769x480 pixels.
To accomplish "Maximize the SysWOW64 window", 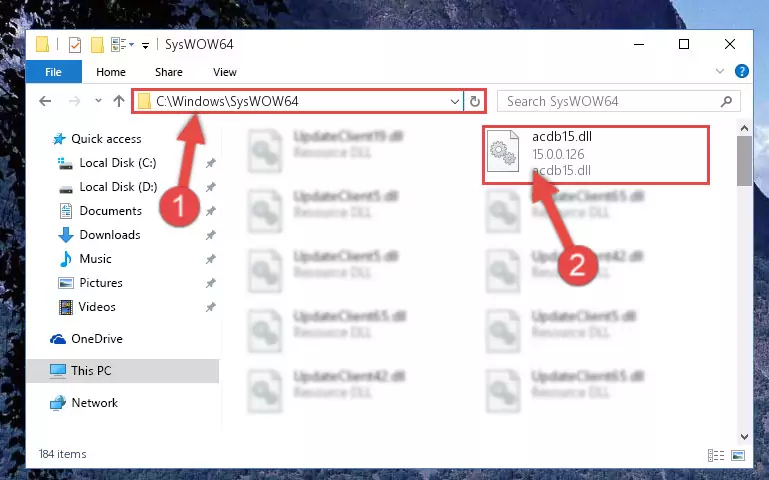I will coord(684,45).
